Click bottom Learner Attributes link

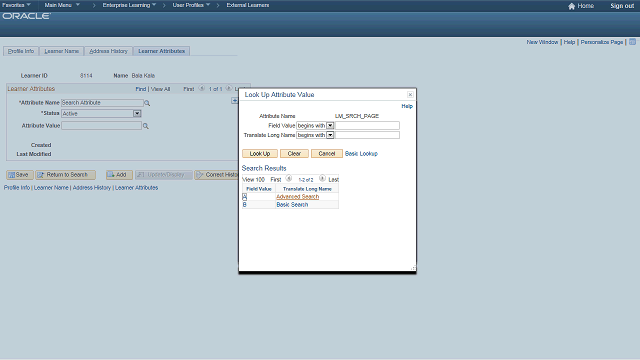click(136, 188)
